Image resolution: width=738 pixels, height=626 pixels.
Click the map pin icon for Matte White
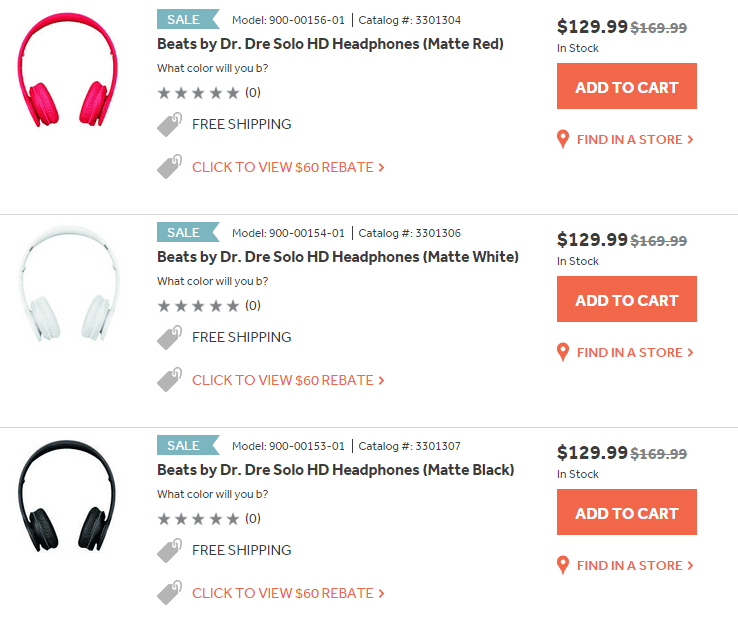pos(562,353)
